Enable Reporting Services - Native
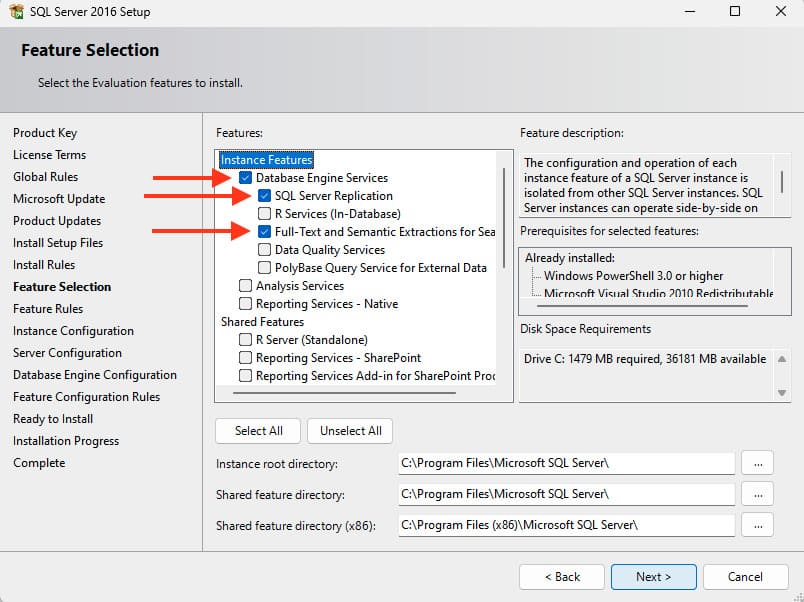 point(246,304)
